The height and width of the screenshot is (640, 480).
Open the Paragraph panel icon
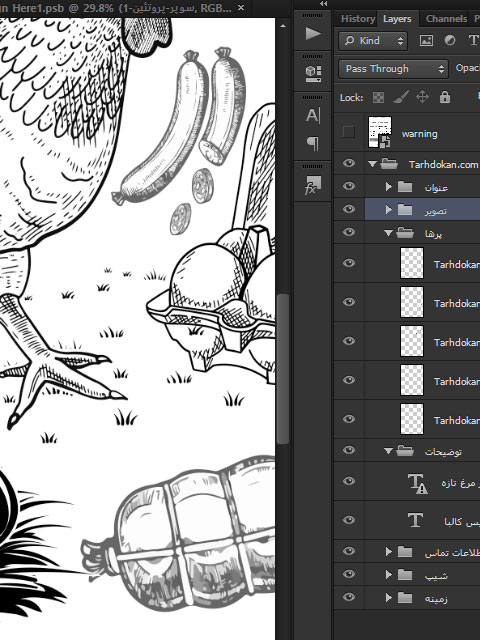[313, 144]
